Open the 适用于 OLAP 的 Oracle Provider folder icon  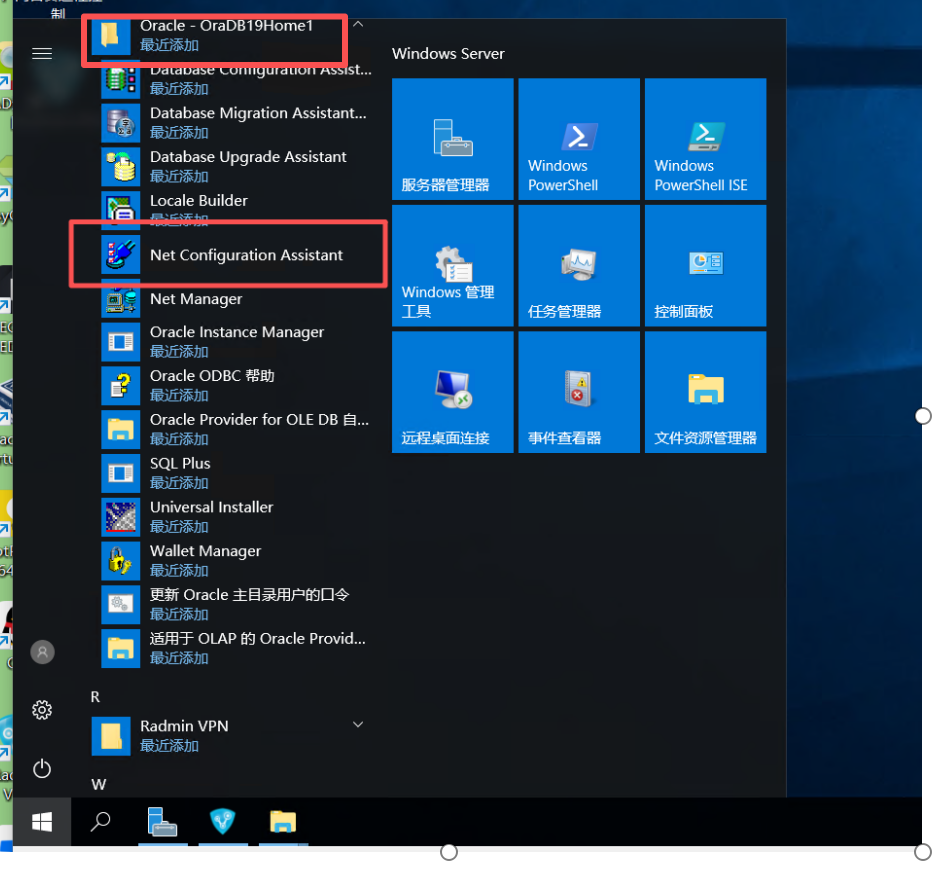click(x=120, y=648)
